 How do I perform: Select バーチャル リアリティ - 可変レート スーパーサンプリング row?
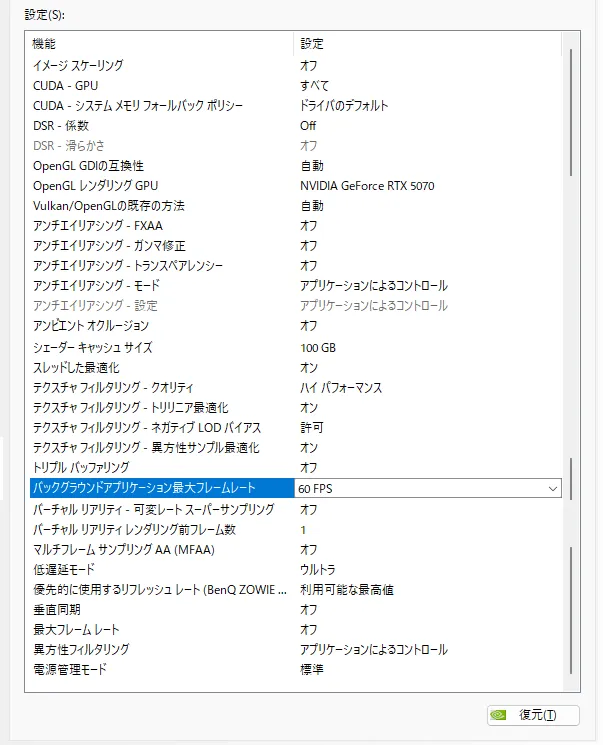(296, 509)
